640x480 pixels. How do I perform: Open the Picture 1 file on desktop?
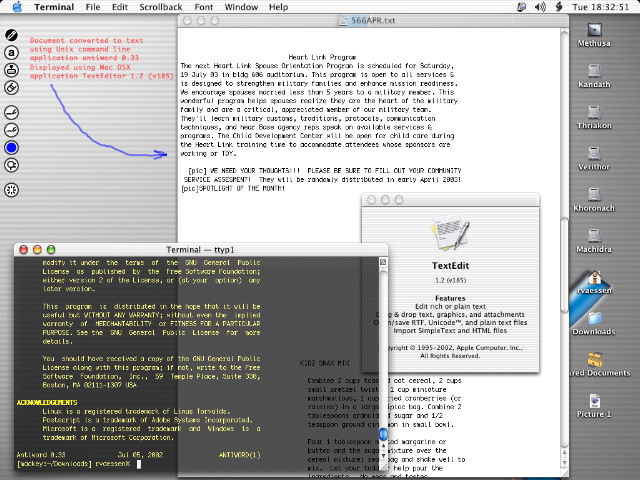[594, 402]
